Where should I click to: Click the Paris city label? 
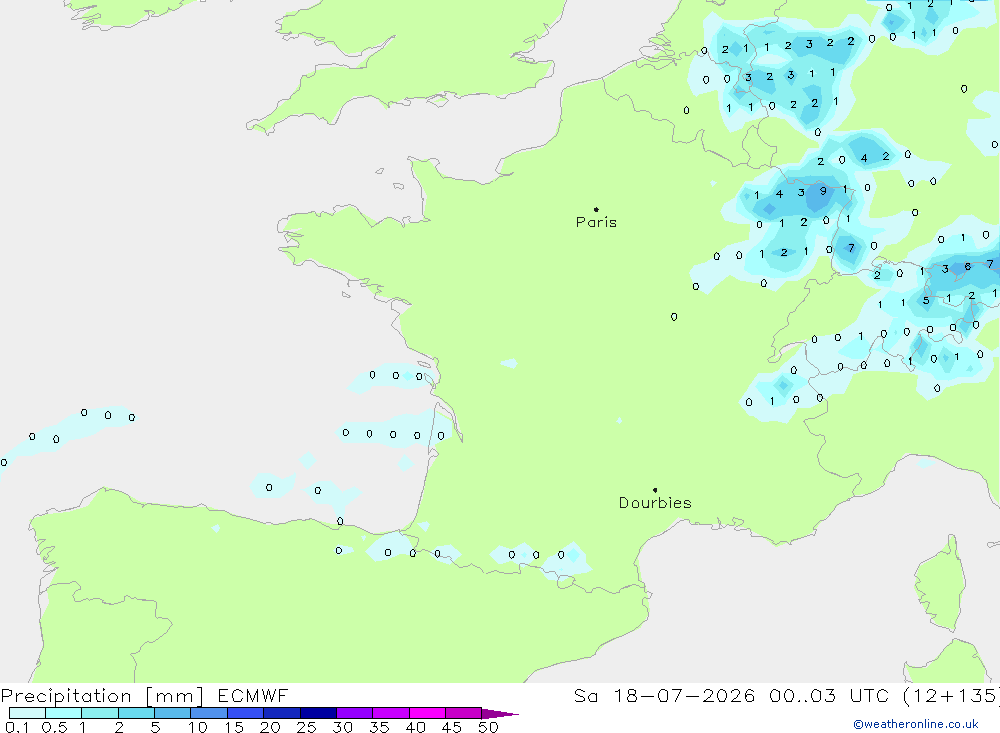[596, 222]
